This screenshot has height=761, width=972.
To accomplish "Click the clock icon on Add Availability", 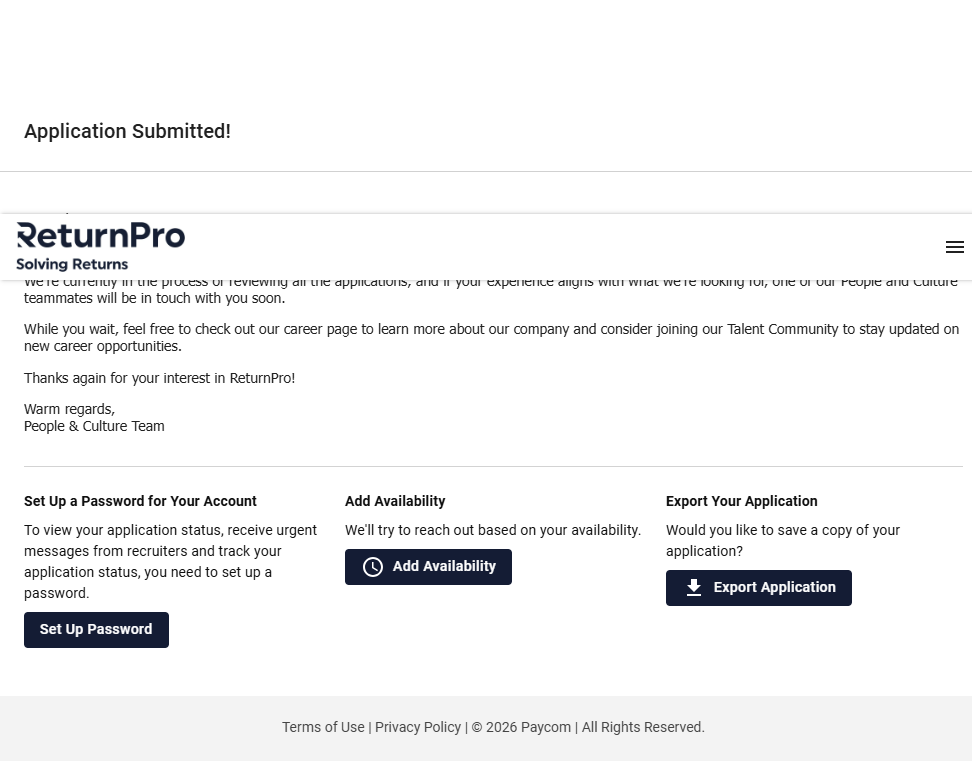I will point(373,567).
